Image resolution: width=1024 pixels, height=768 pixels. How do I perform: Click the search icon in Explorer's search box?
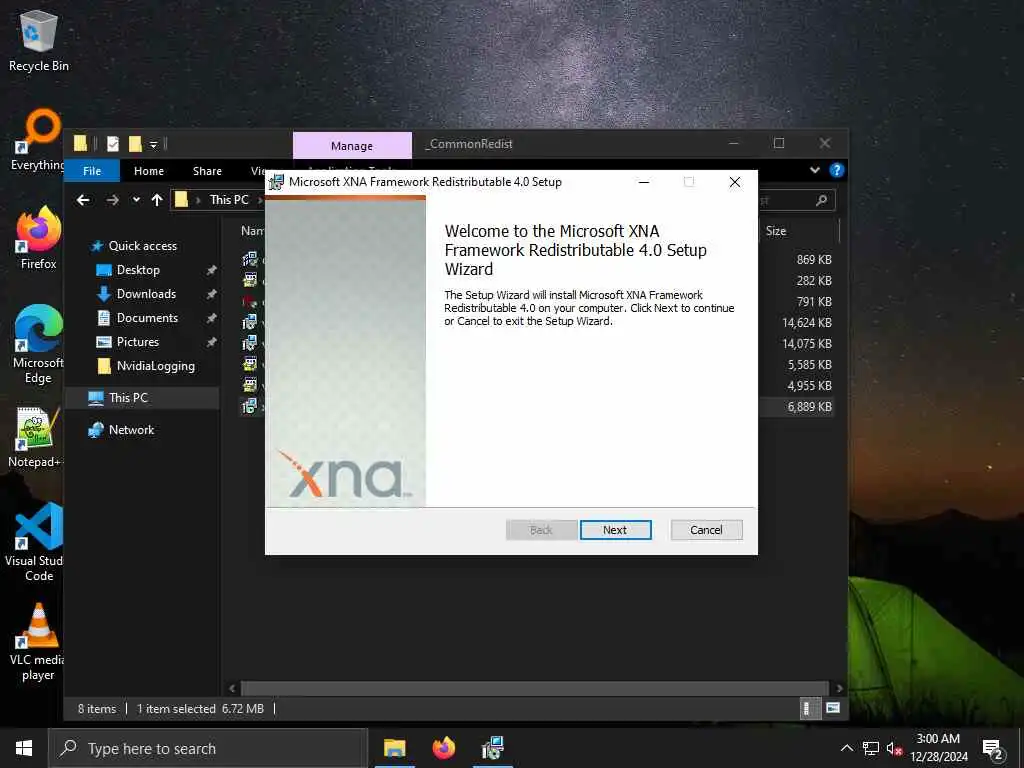coord(822,200)
